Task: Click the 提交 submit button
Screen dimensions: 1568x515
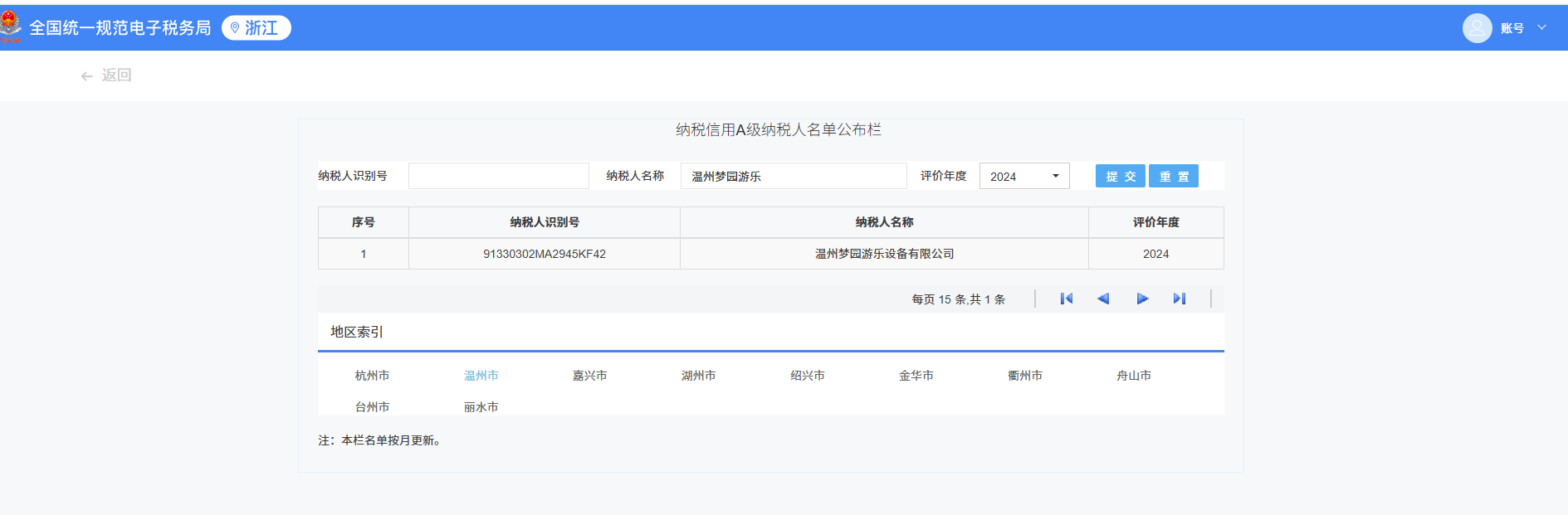Action: click(1120, 176)
